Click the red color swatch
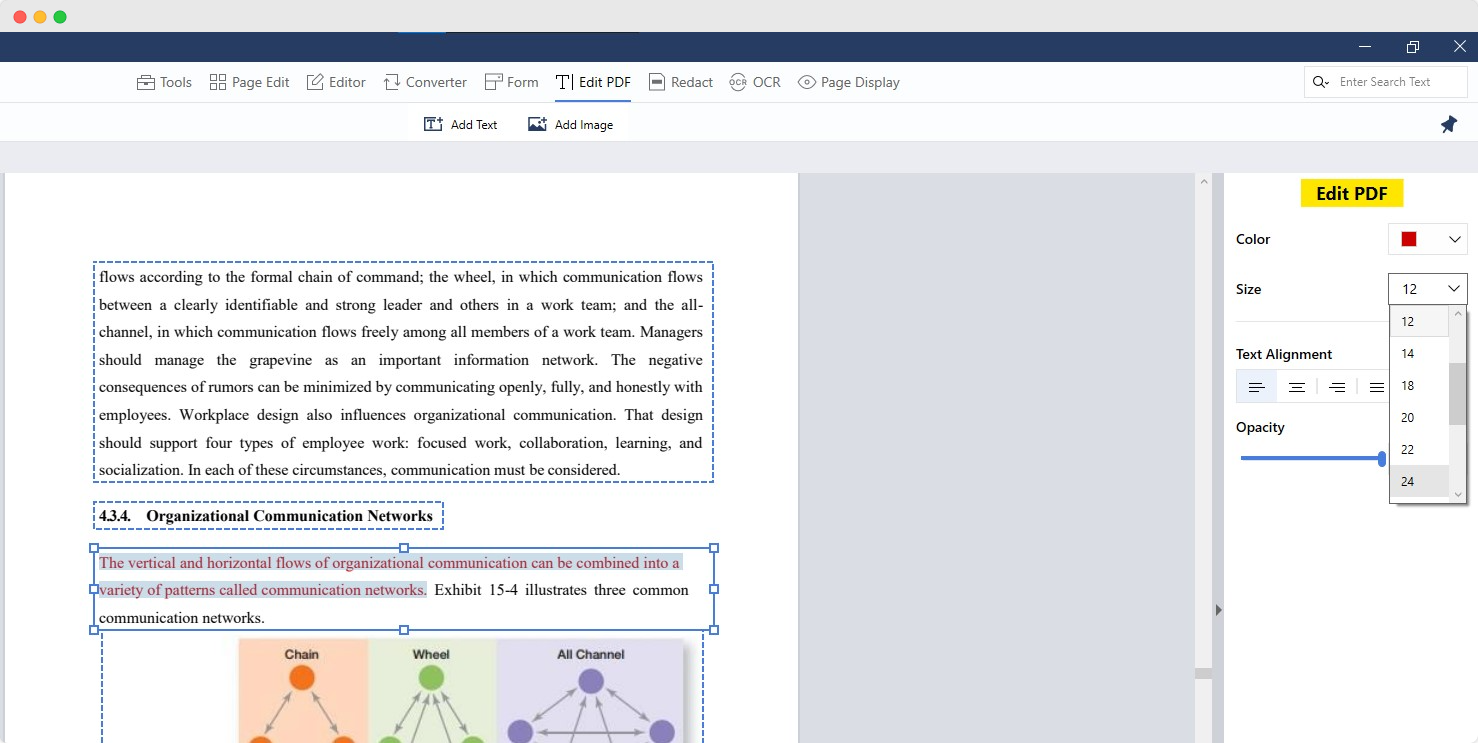This screenshot has height=743, width=1478. [1409, 239]
